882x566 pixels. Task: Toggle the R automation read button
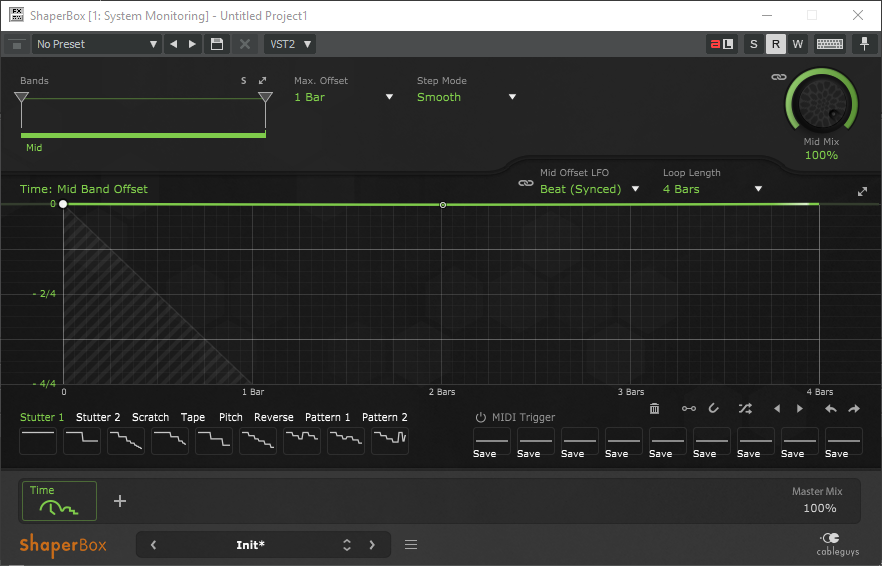pos(776,44)
